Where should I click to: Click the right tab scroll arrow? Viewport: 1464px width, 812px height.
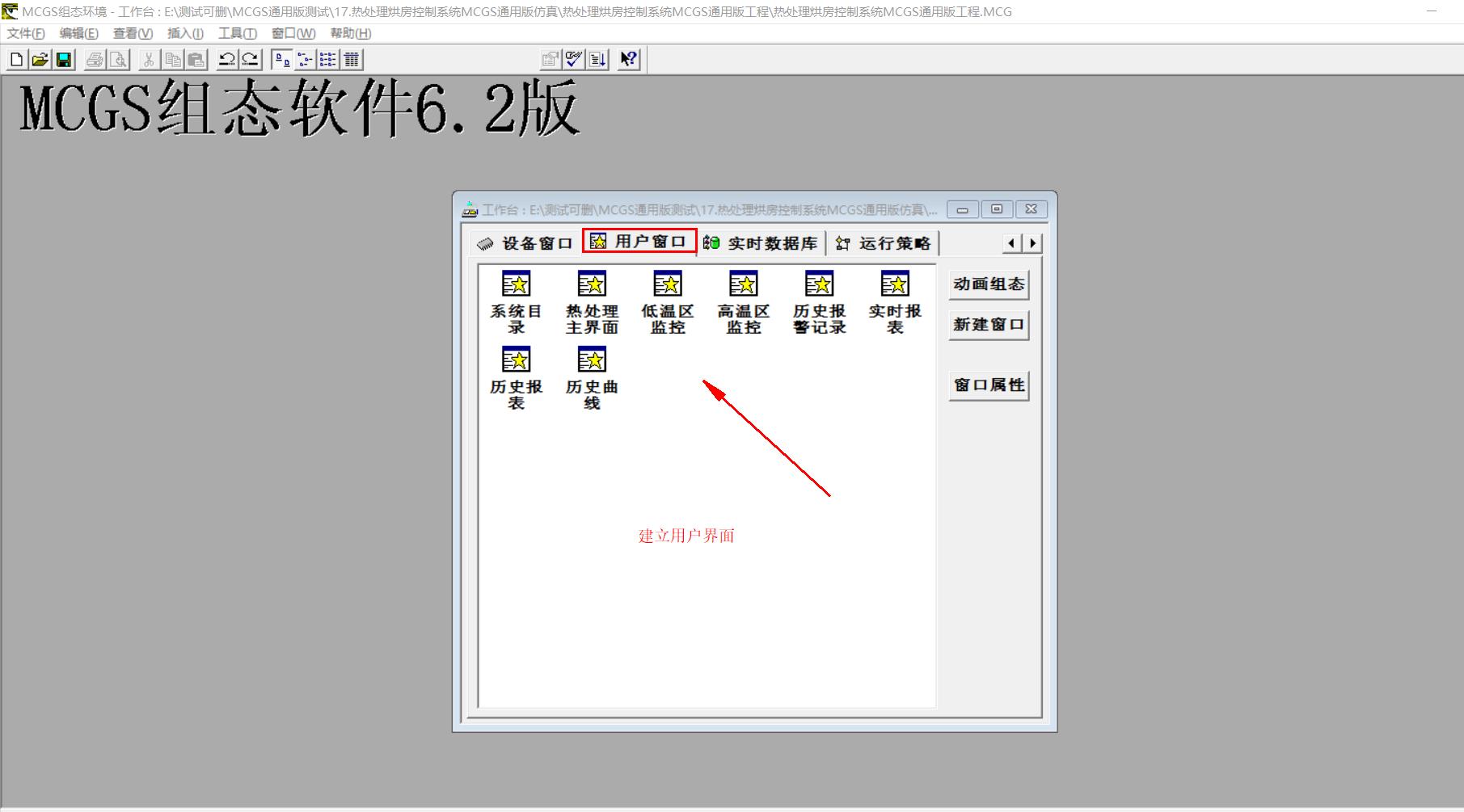(1032, 242)
